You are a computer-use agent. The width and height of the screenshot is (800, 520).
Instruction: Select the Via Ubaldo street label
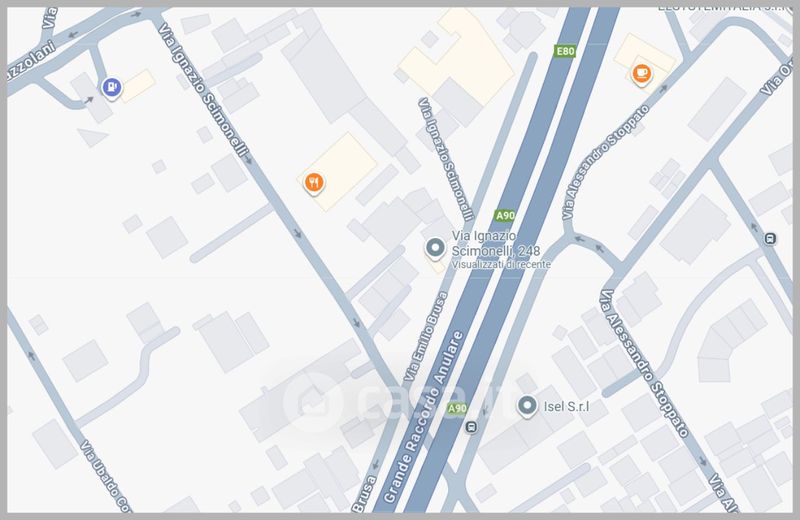[x=105, y=476]
